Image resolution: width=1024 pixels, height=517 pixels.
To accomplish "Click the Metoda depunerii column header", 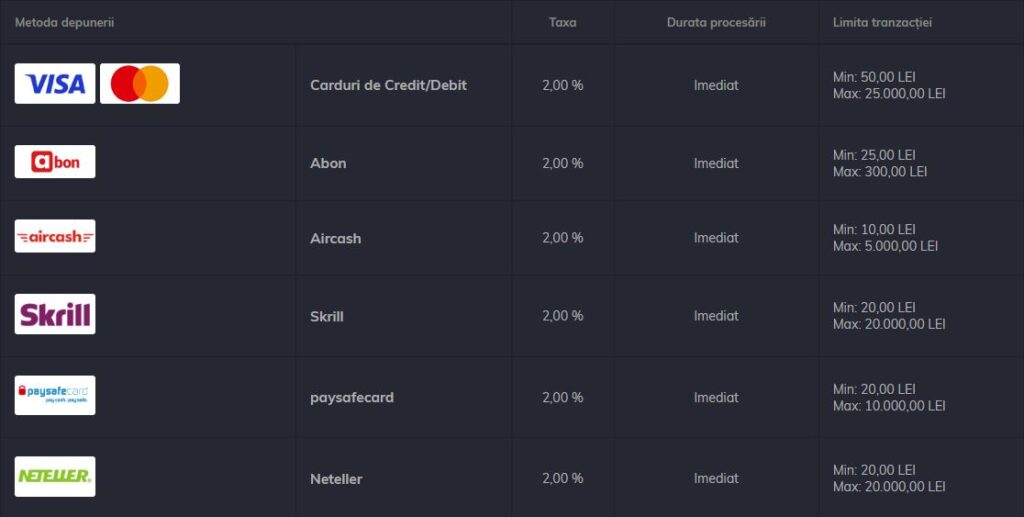I will (64, 22).
